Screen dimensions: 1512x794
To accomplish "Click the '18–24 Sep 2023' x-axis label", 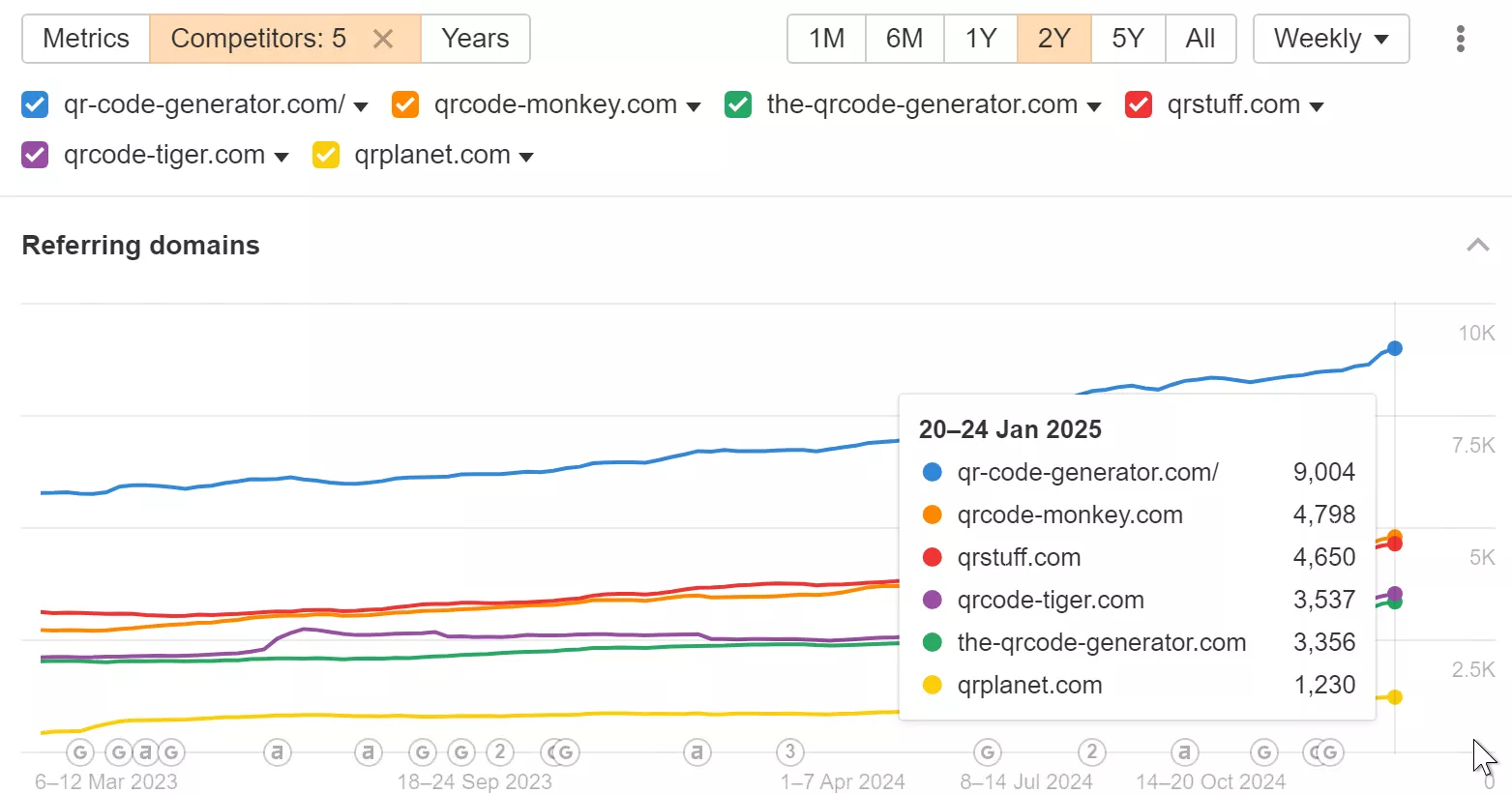I will tap(475, 781).
